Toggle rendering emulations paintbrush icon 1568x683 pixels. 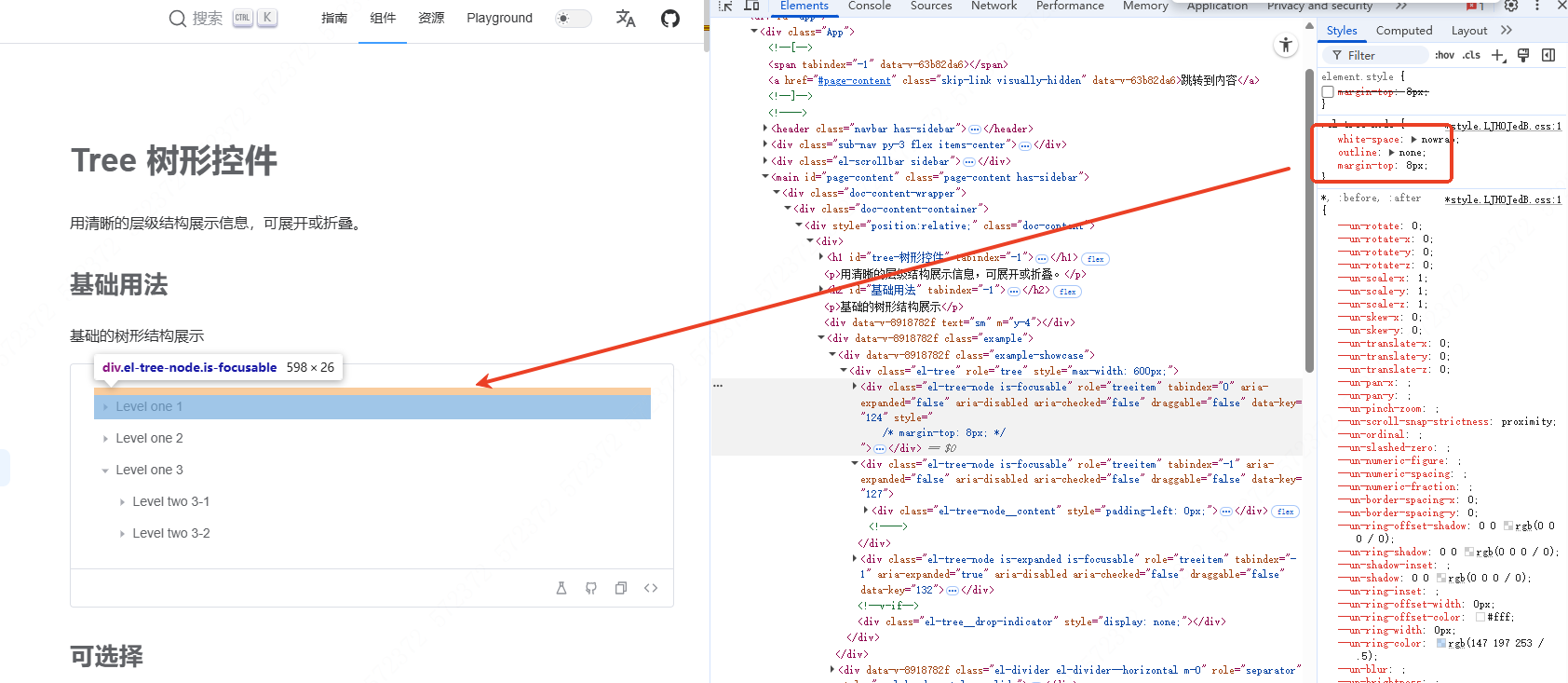[x=1523, y=55]
